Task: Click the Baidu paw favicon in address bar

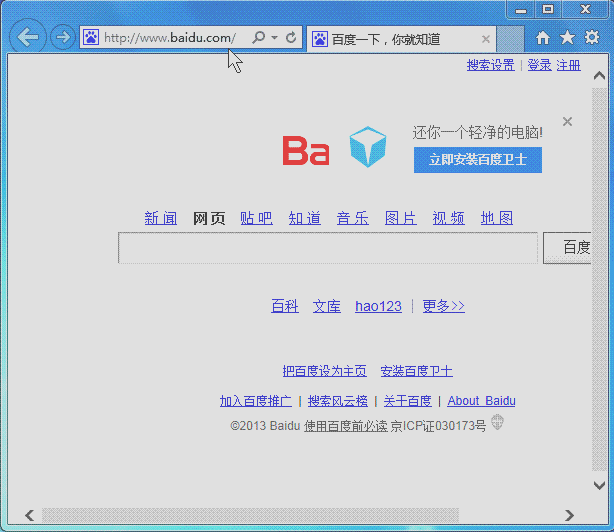Action: point(90,38)
